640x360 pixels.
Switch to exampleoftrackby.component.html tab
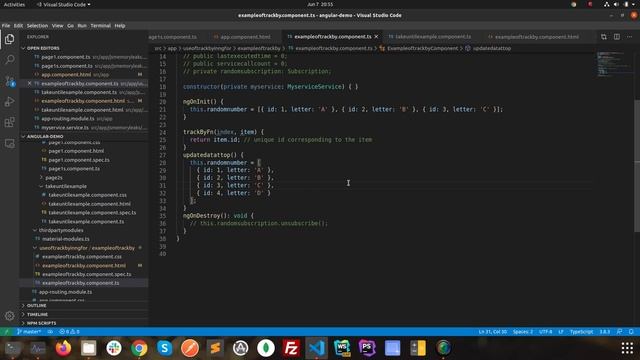coord(537,37)
